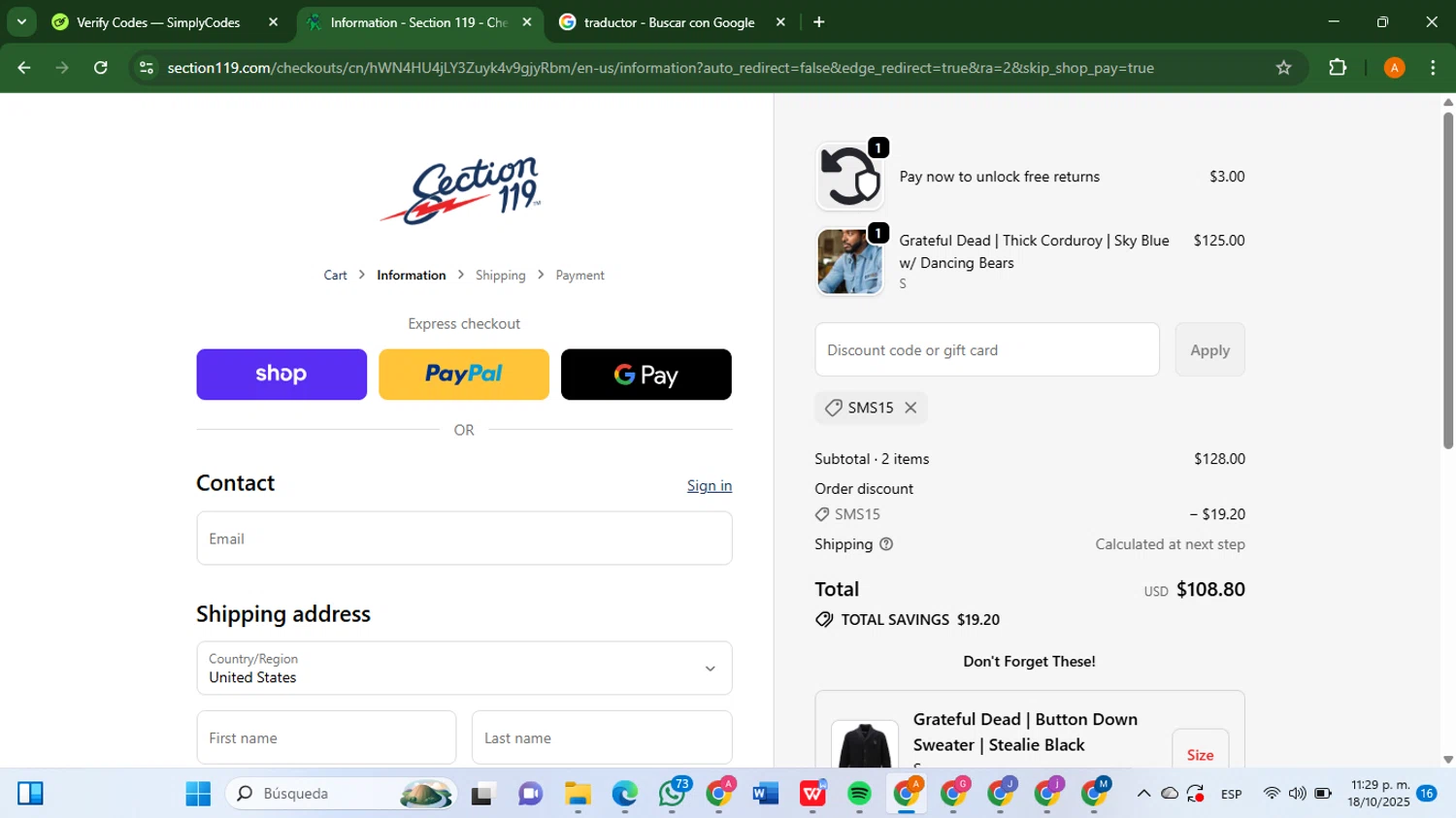Open the Sign in link

pyautogui.click(x=710, y=485)
